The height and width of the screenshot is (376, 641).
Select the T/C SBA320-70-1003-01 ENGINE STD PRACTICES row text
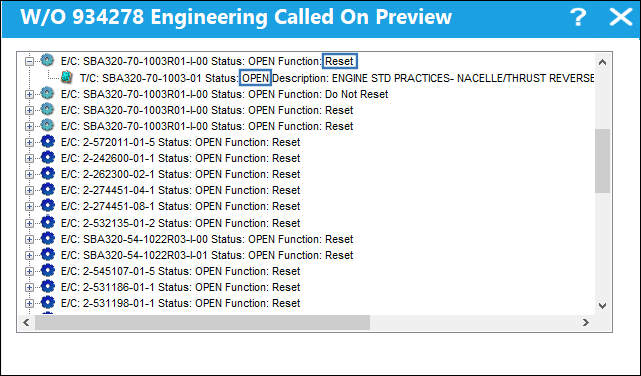(x=337, y=78)
